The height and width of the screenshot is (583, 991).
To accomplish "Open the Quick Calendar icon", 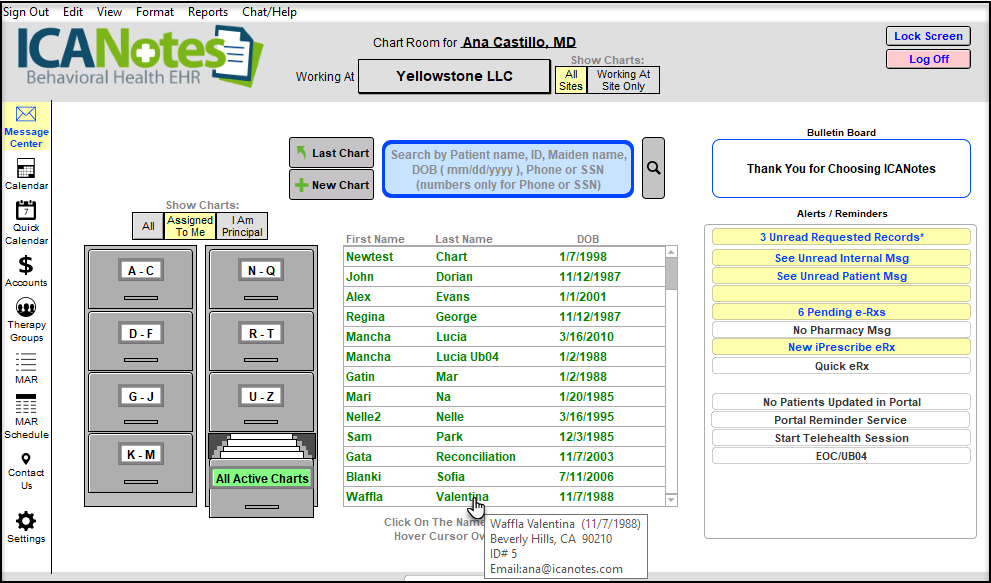I will 26,211.
